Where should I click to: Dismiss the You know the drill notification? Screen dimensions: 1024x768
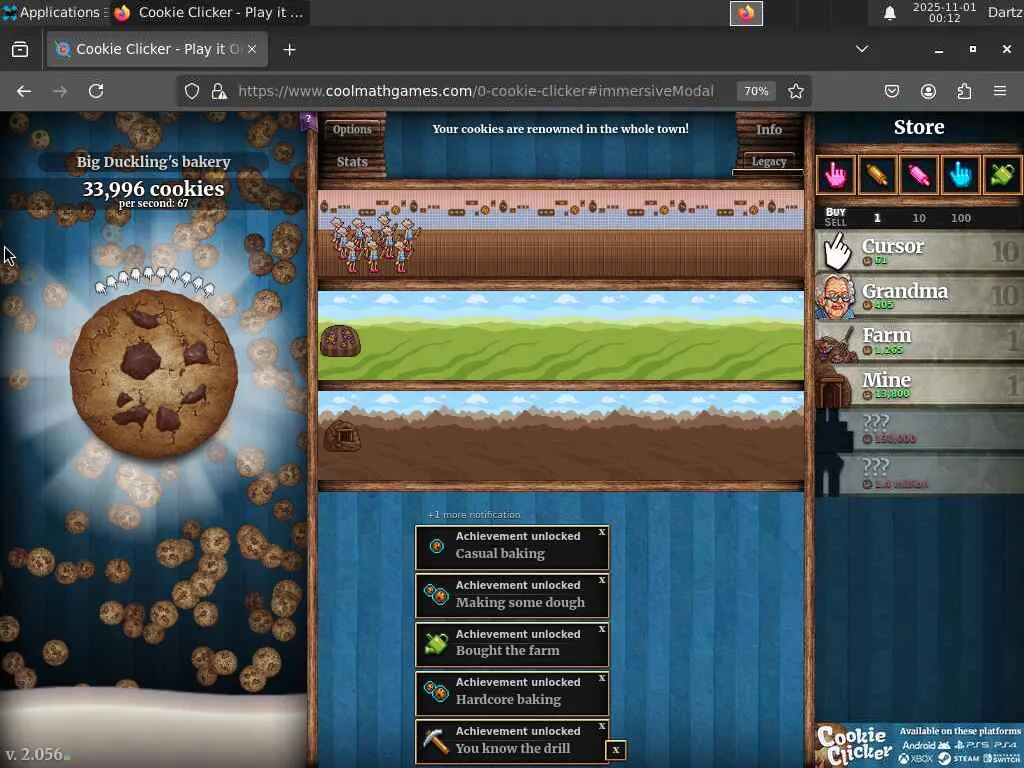click(602, 726)
